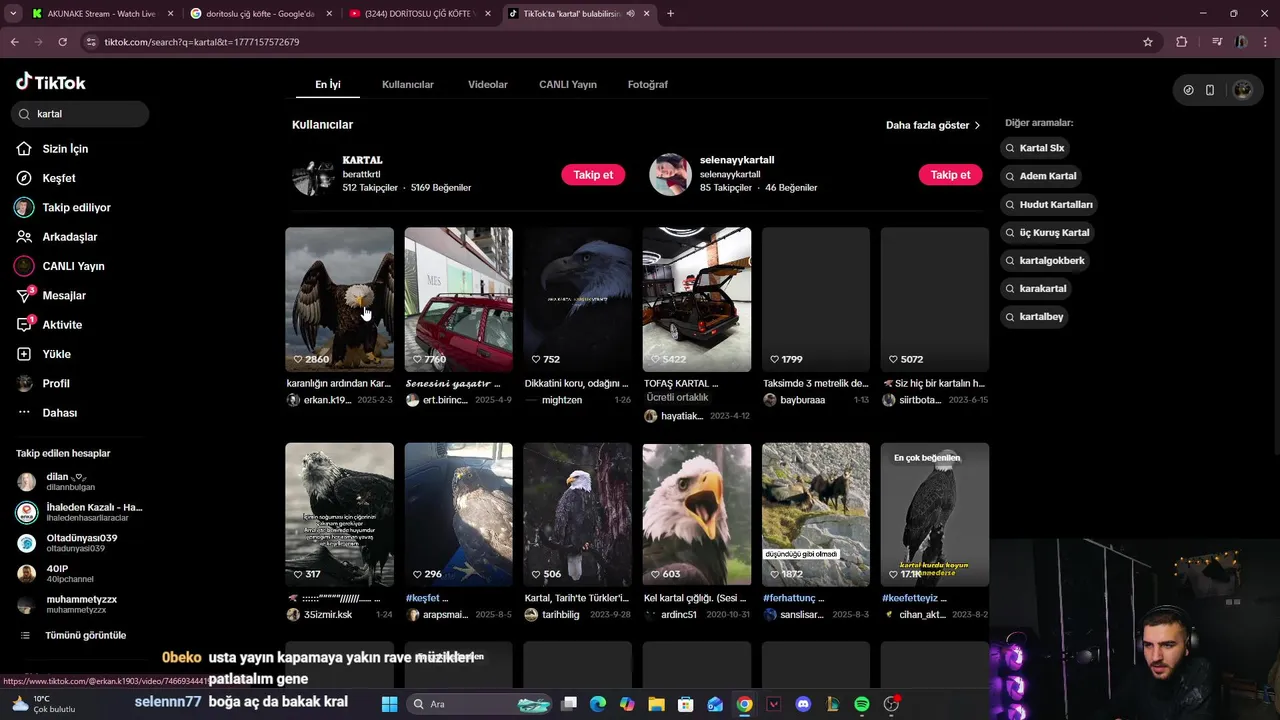Viewport: 1280px width, 720px height.
Task: Search suggestion Hudut Kartalları
Action: tap(1049, 204)
